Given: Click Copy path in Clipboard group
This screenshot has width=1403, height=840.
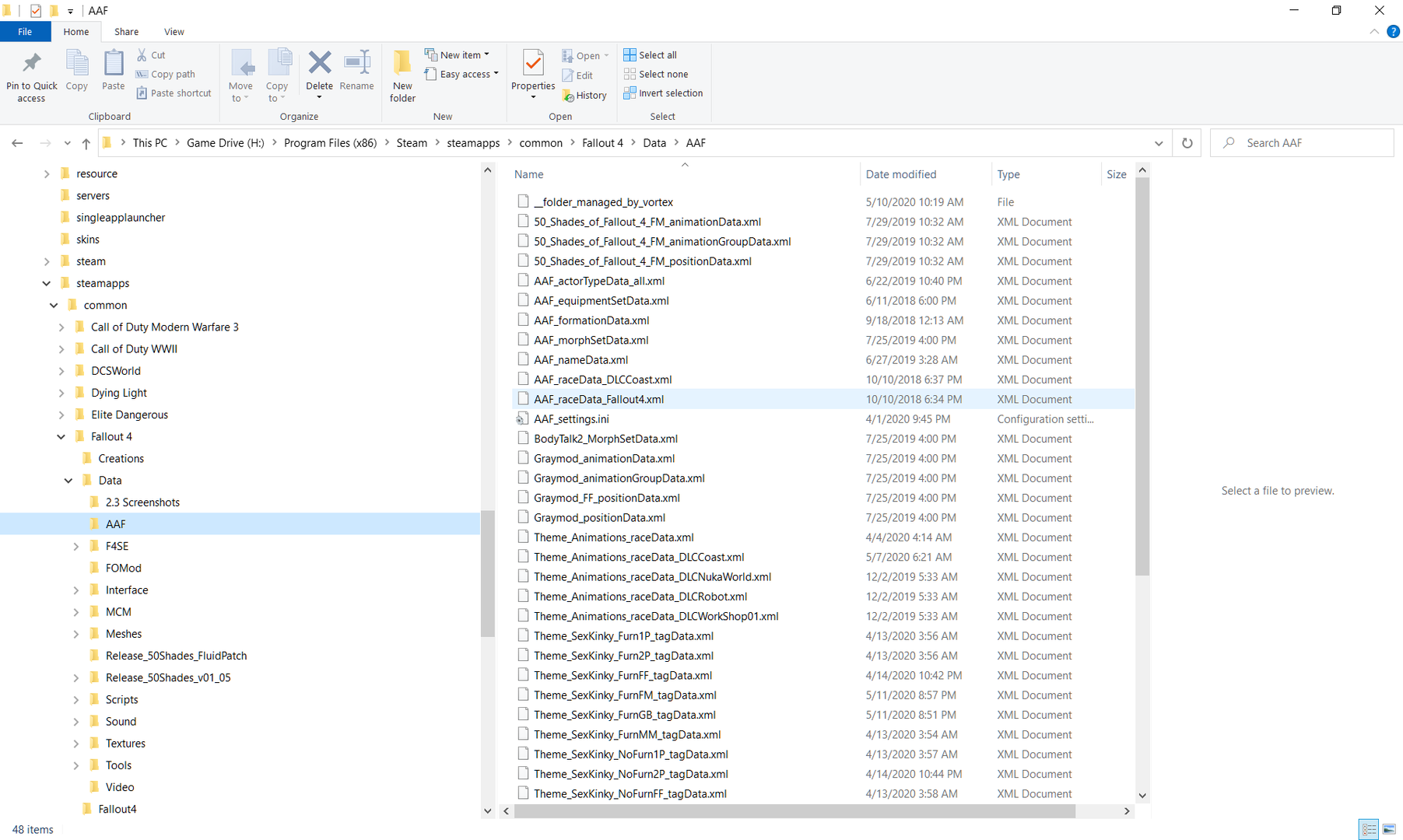Looking at the screenshot, I should pos(165,74).
